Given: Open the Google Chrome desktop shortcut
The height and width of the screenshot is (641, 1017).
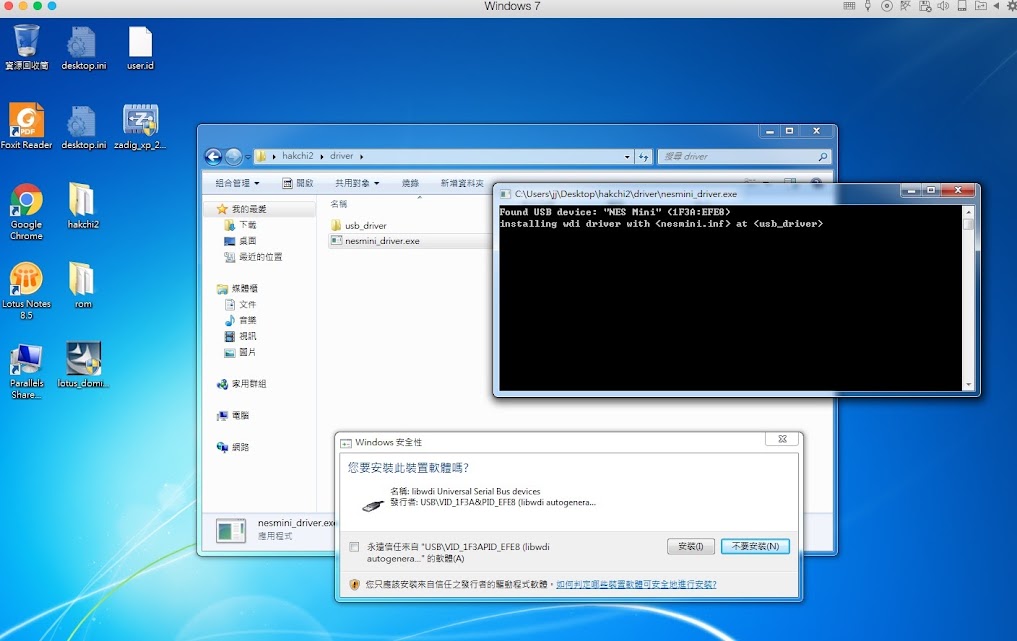Looking at the screenshot, I should (x=26, y=212).
